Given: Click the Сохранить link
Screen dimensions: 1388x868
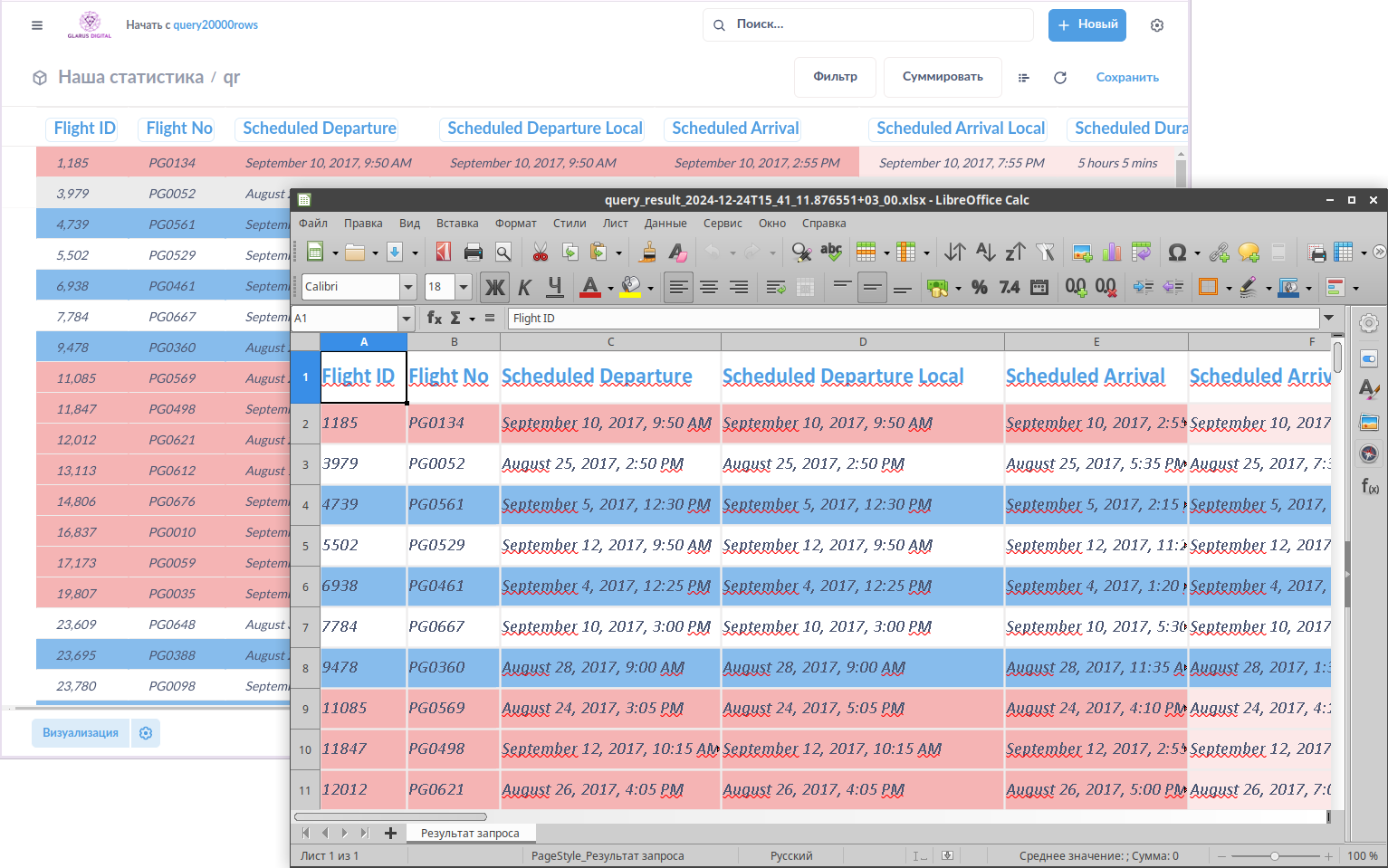Looking at the screenshot, I should (x=1127, y=78).
